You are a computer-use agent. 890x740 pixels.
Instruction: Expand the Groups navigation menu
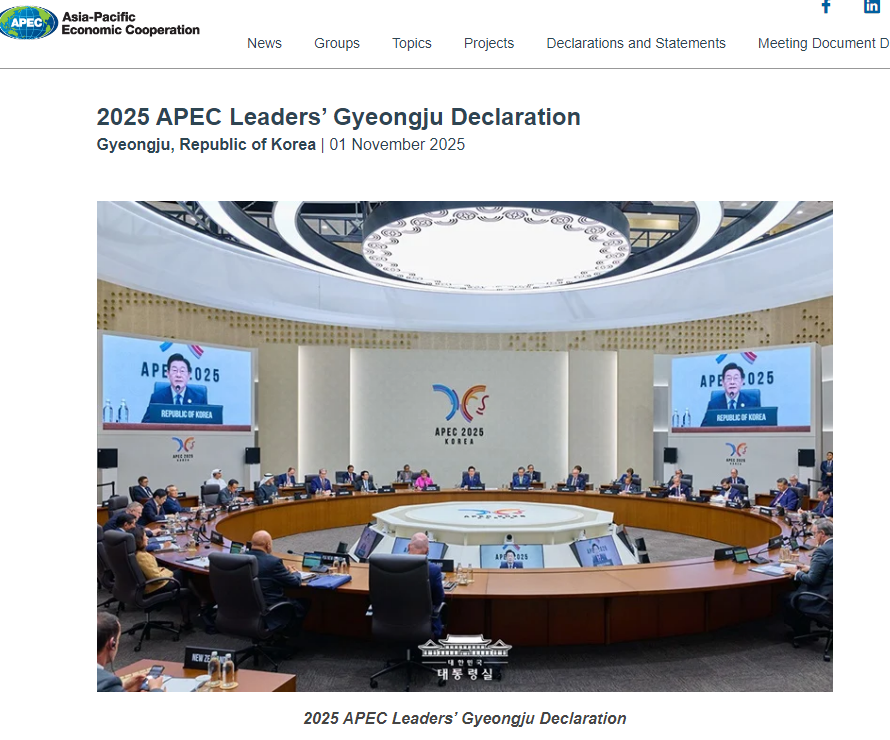(337, 43)
